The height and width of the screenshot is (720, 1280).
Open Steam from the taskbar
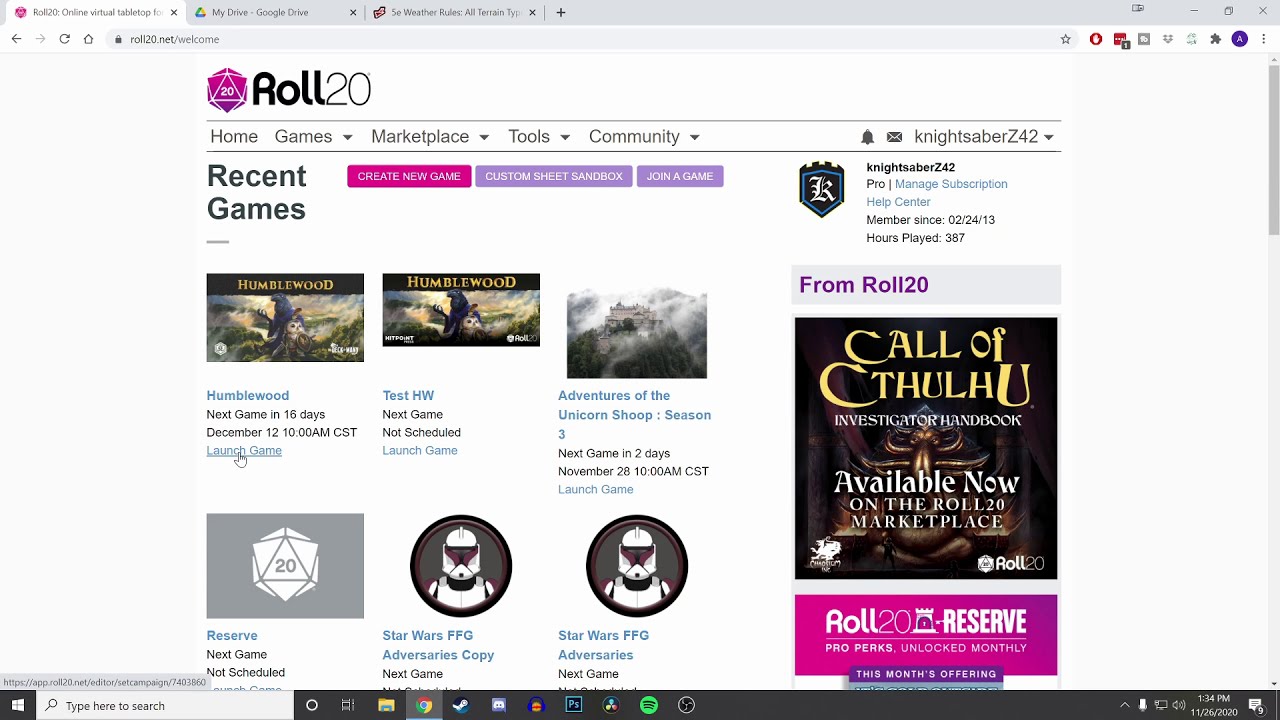coord(461,705)
